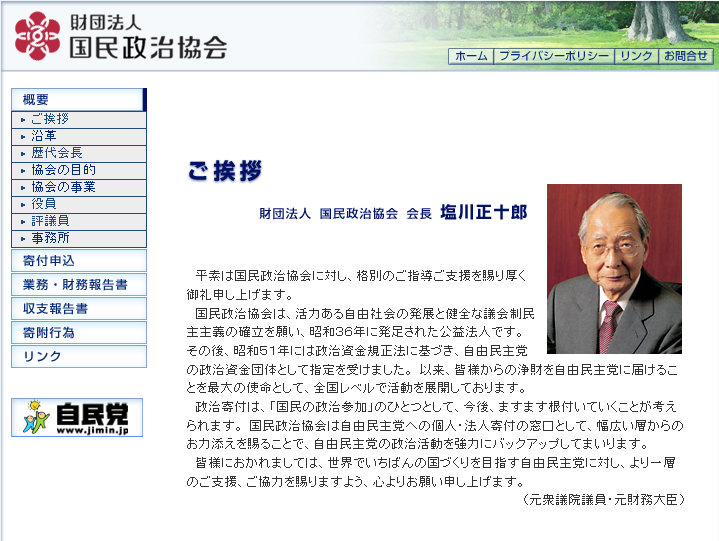The image size is (719, 541).
Task: Click the 寄付申込 sidebar button
Action: coord(79,260)
